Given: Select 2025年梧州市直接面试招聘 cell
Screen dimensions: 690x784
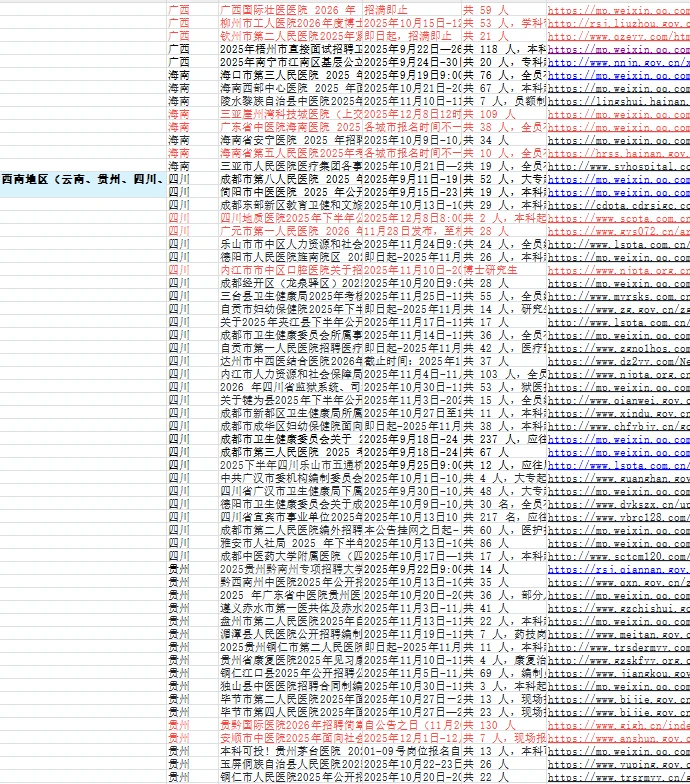Looking at the screenshot, I should tap(291, 49).
